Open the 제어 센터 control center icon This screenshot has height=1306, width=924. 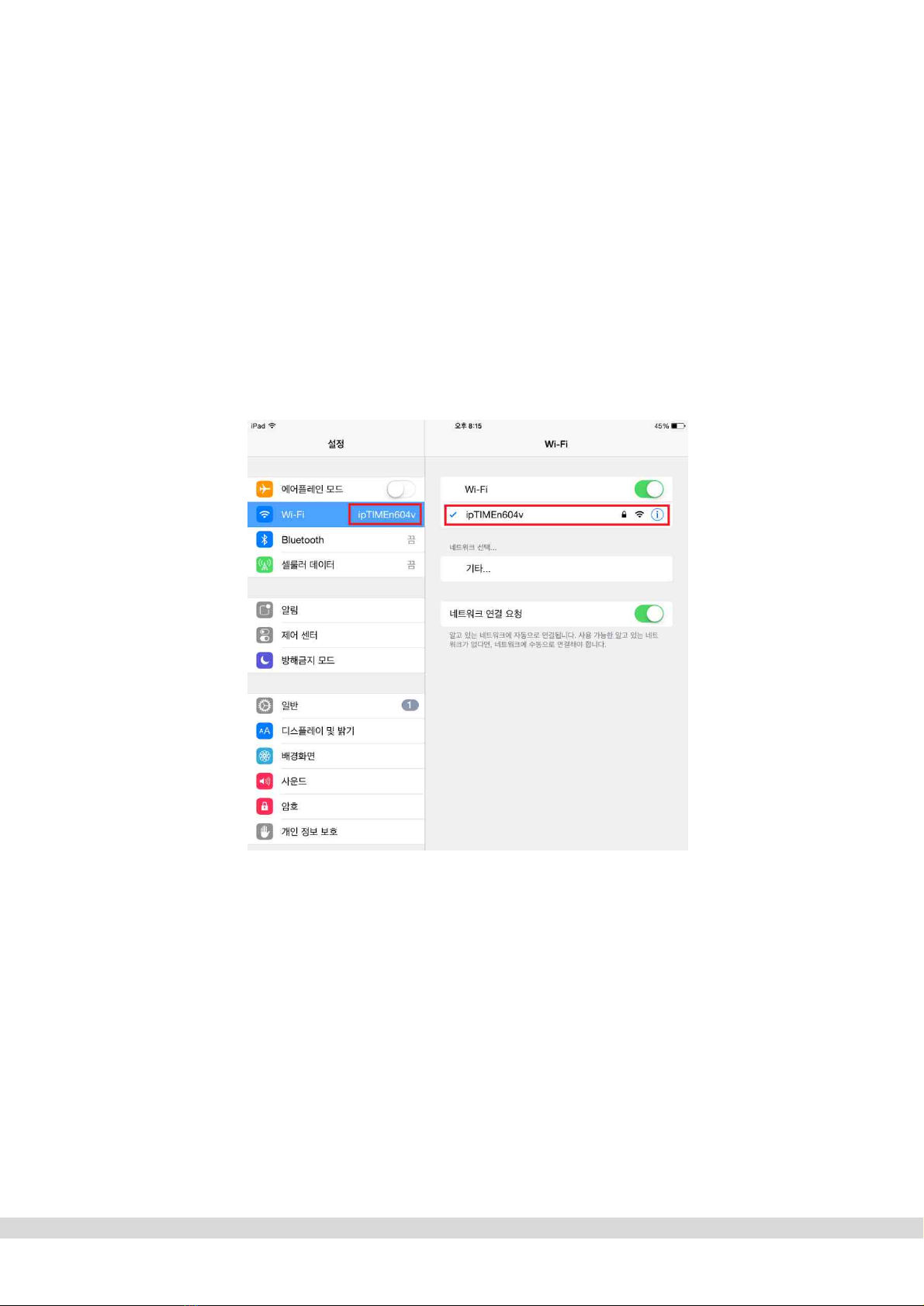coord(265,635)
